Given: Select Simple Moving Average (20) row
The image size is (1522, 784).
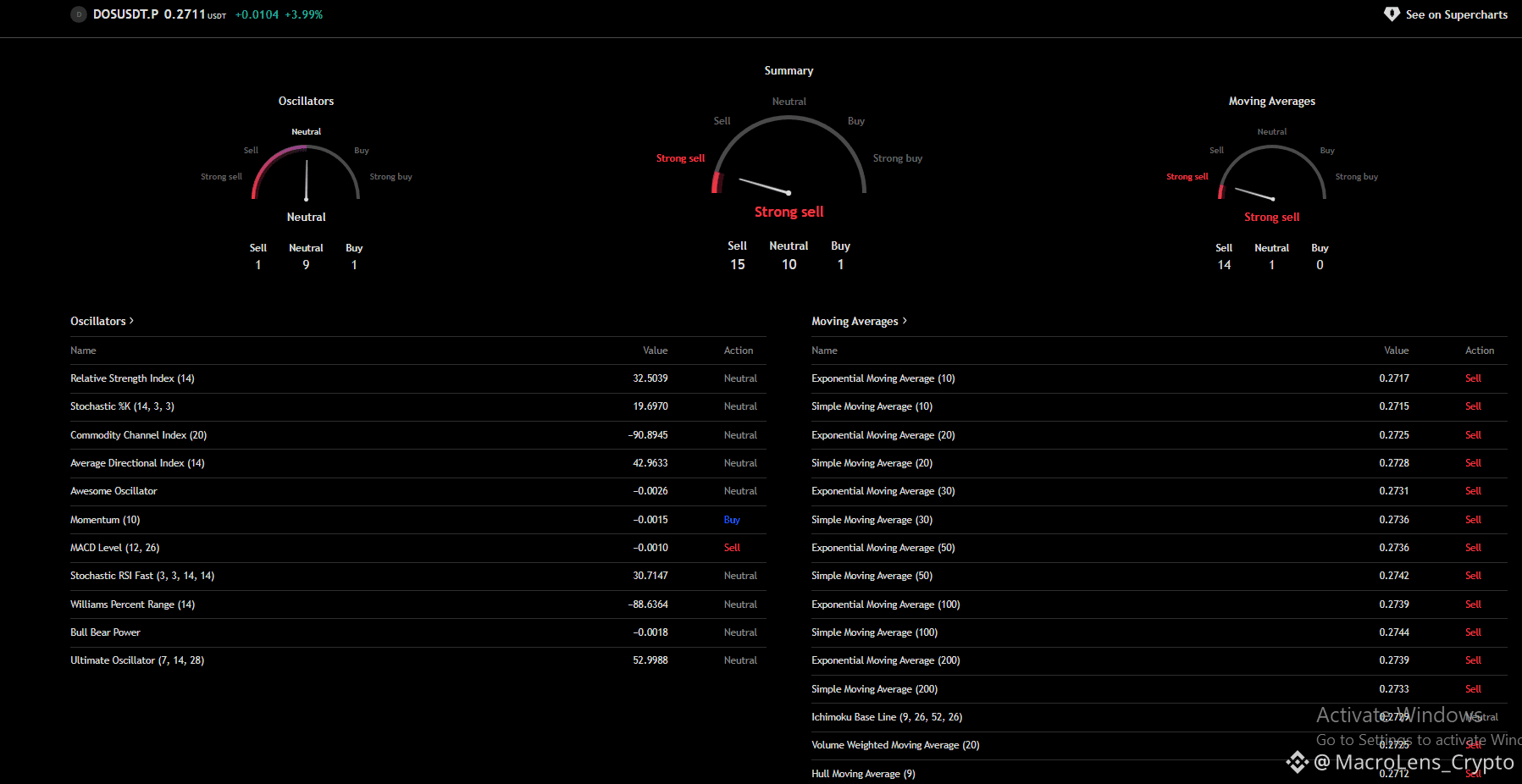Looking at the screenshot, I should (1159, 463).
